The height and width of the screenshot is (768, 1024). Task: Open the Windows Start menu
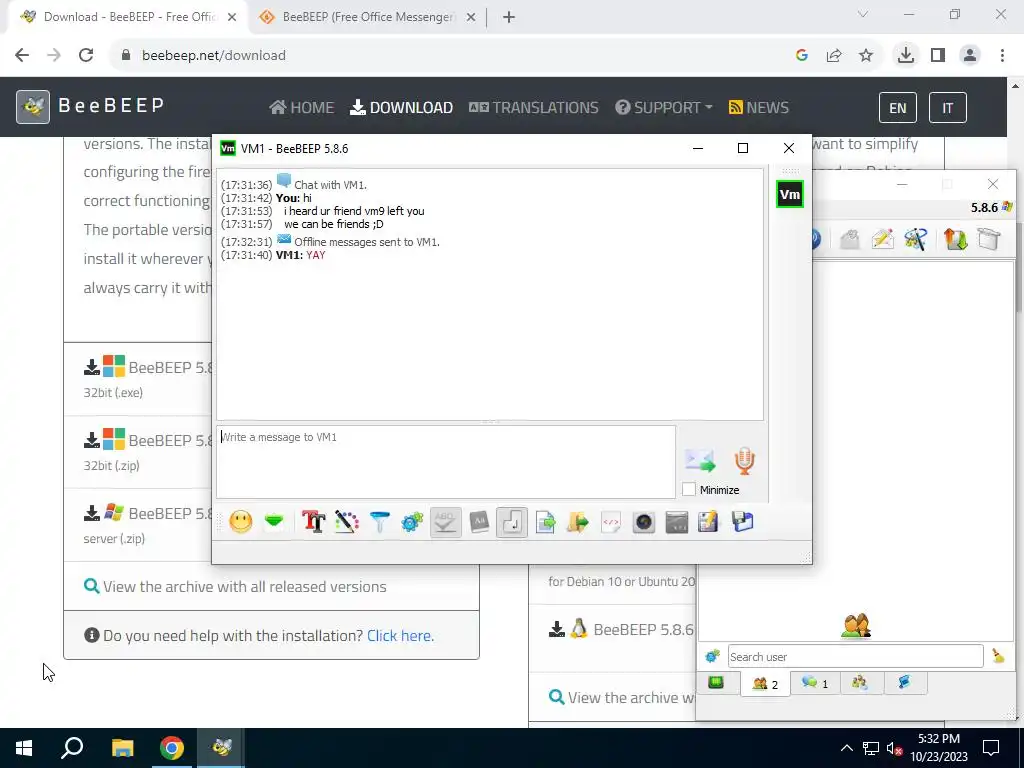point(24,748)
